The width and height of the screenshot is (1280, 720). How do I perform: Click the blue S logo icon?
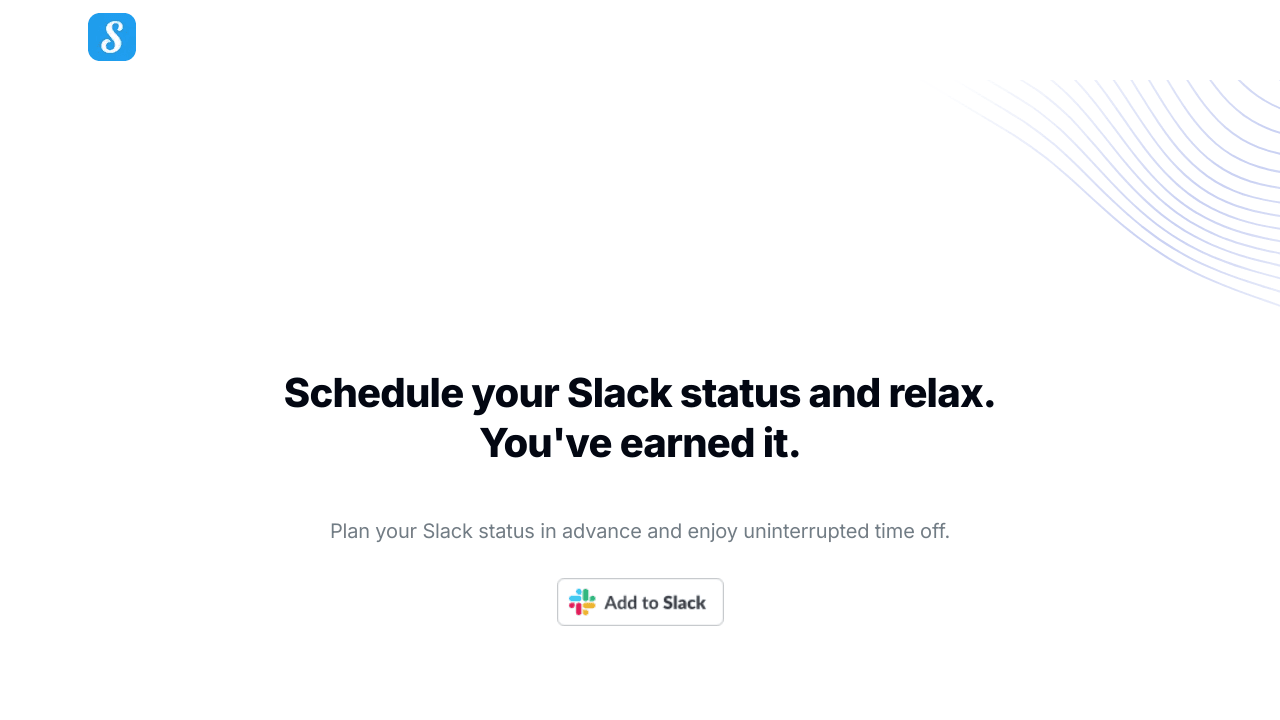(x=112, y=37)
